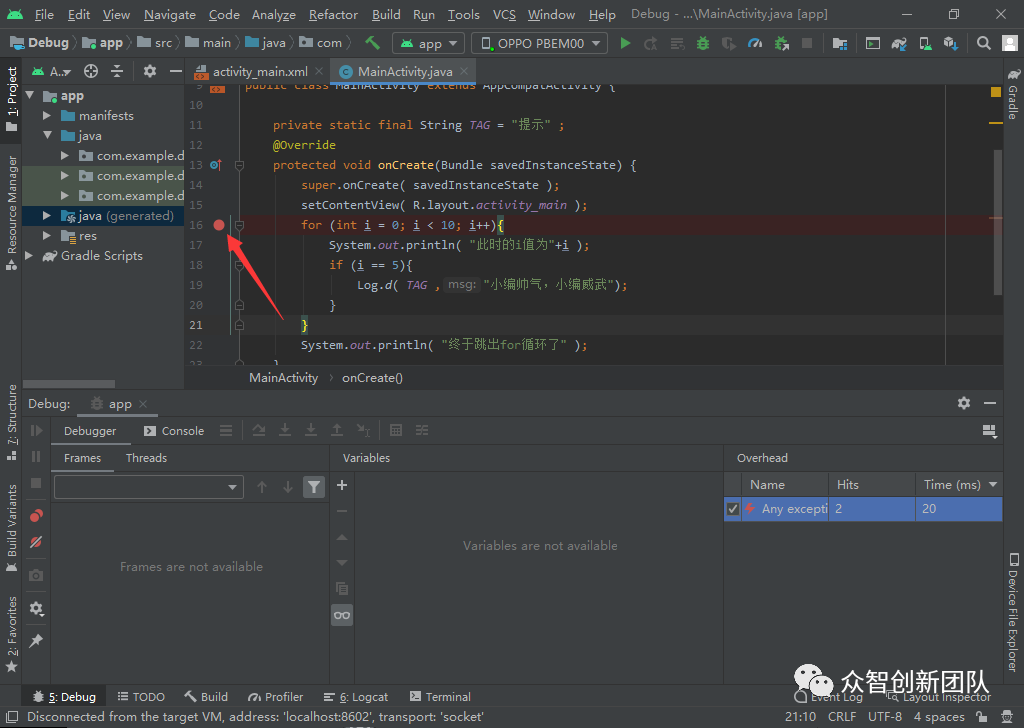The width and height of the screenshot is (1024, 728).
Task: Click the Get Thread Dump camera icon
Action: 36,575
